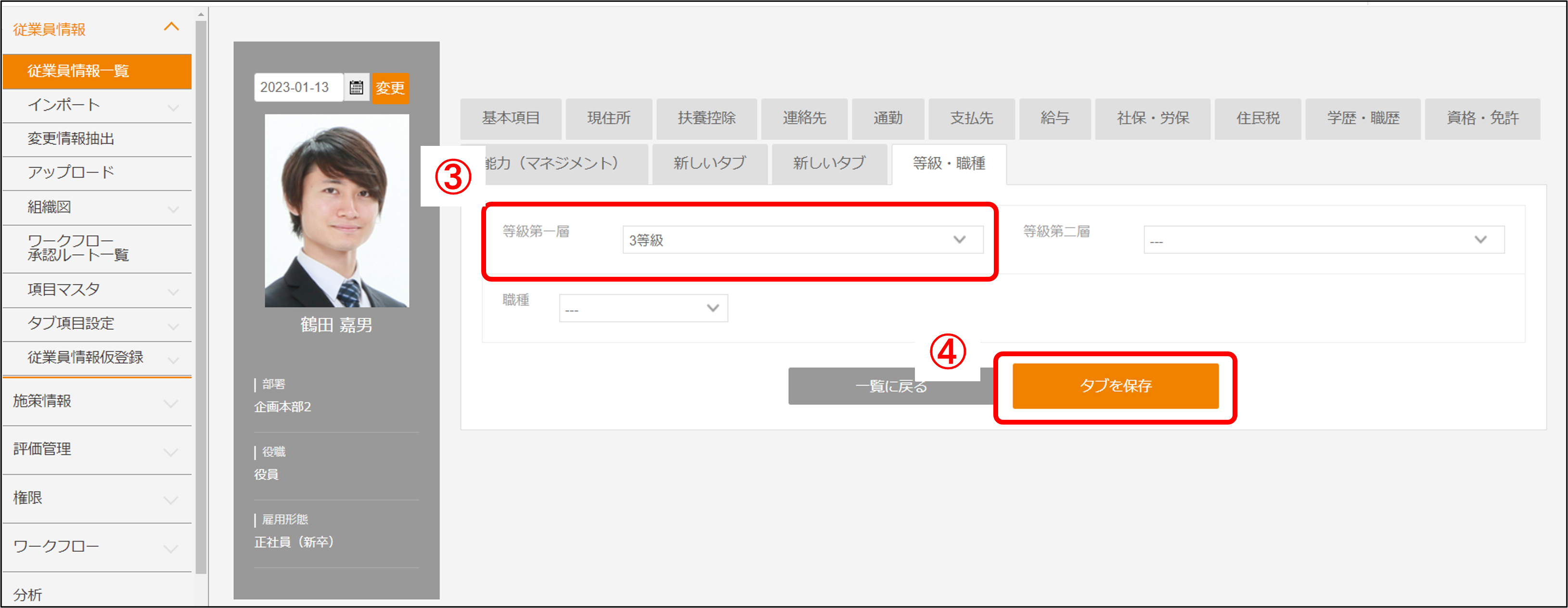This screenshot has height=608, width=1568.
Task: Expand the 項目マスタ submenu chevron
Action: (173, 292)
